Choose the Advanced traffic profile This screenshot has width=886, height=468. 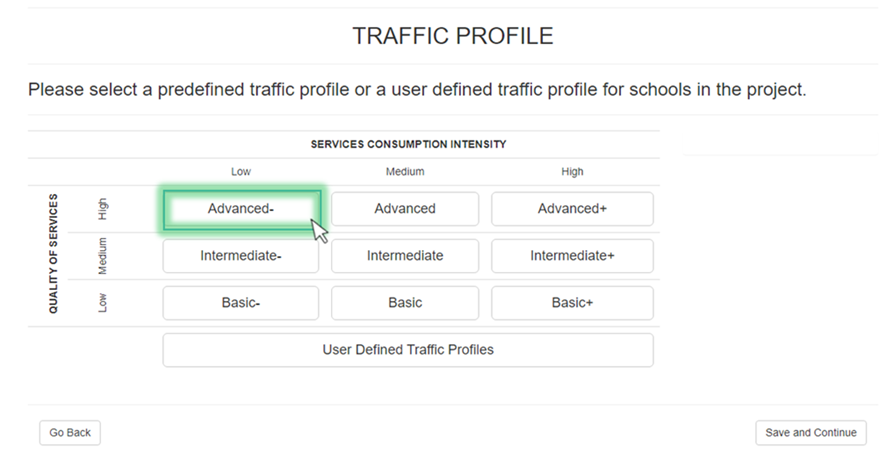point(405,209)
